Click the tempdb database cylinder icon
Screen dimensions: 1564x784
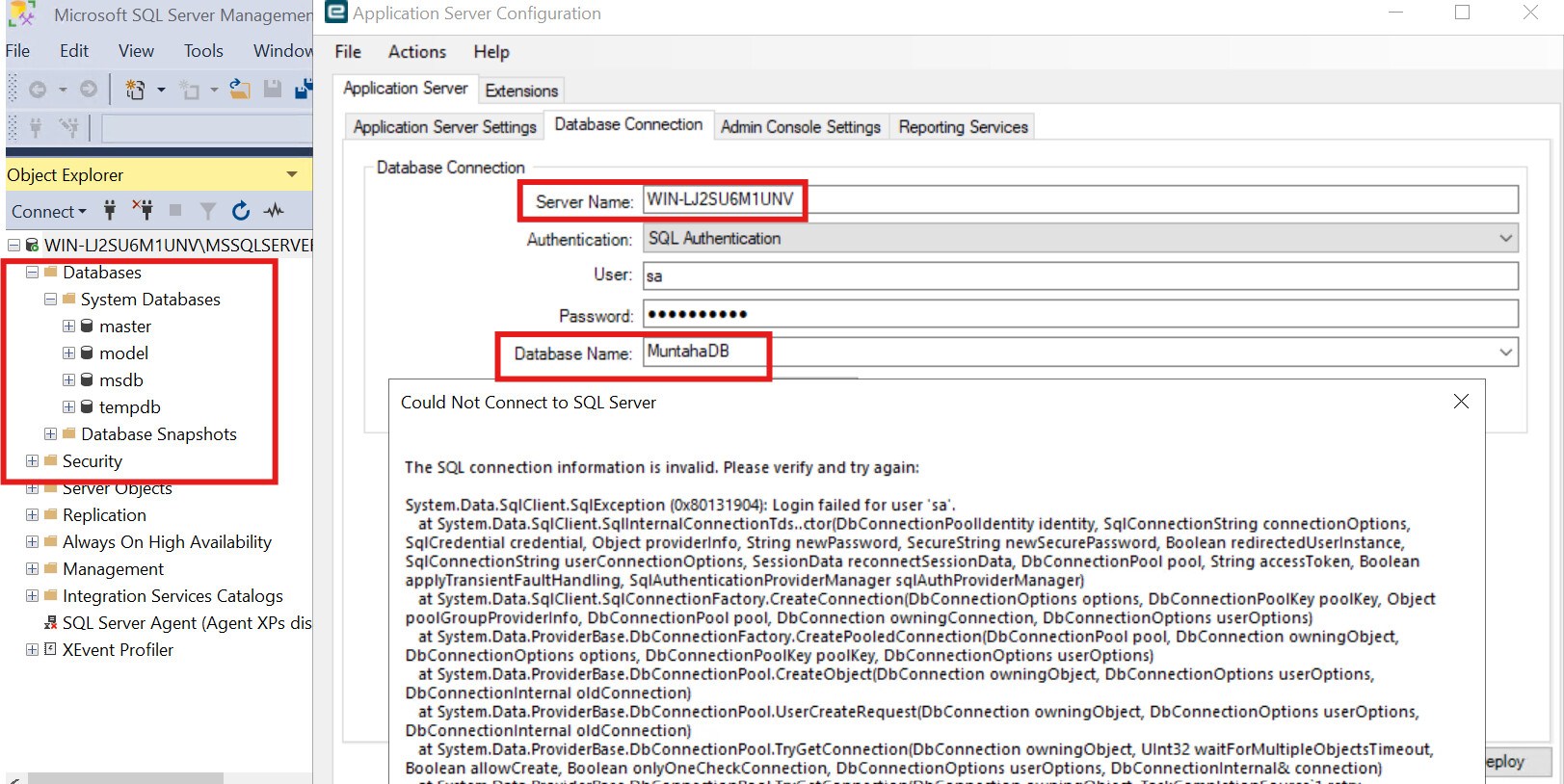point(87,407)
